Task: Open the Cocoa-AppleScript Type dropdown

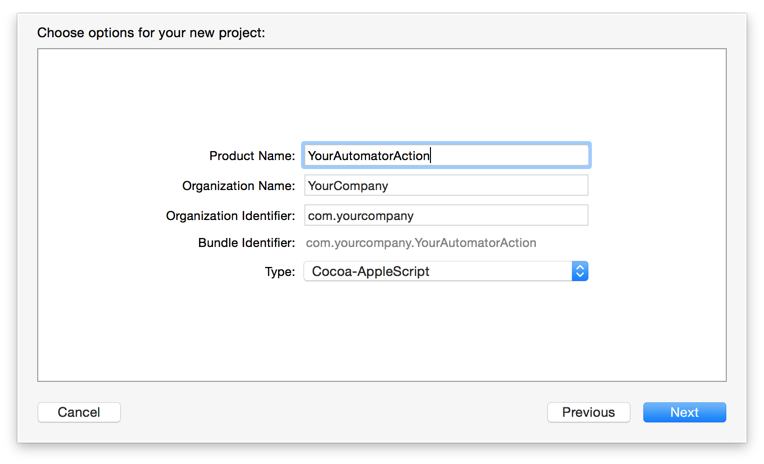Action: tap(446, 271)
